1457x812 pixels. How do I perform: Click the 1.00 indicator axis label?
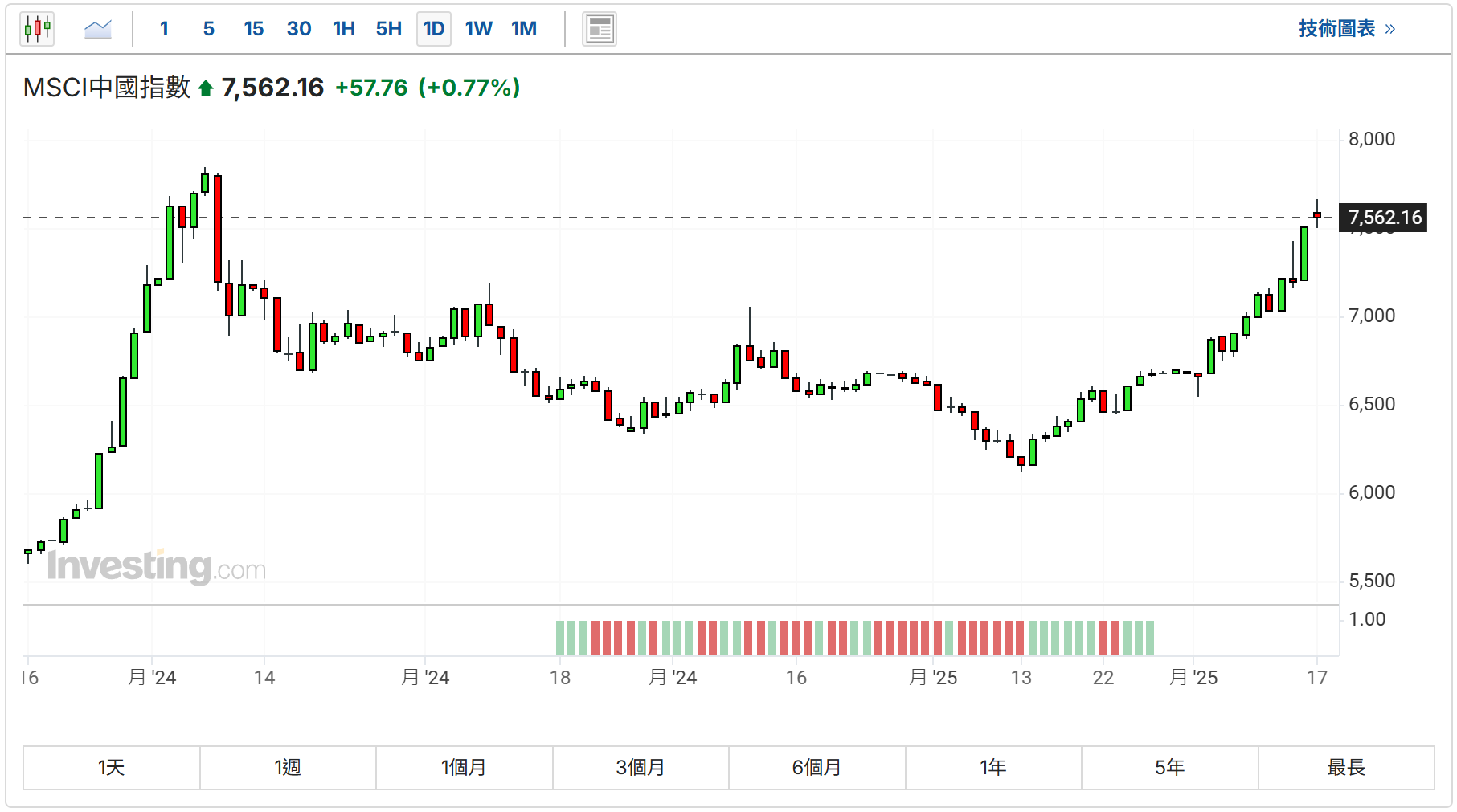(x=1367, y=619)
